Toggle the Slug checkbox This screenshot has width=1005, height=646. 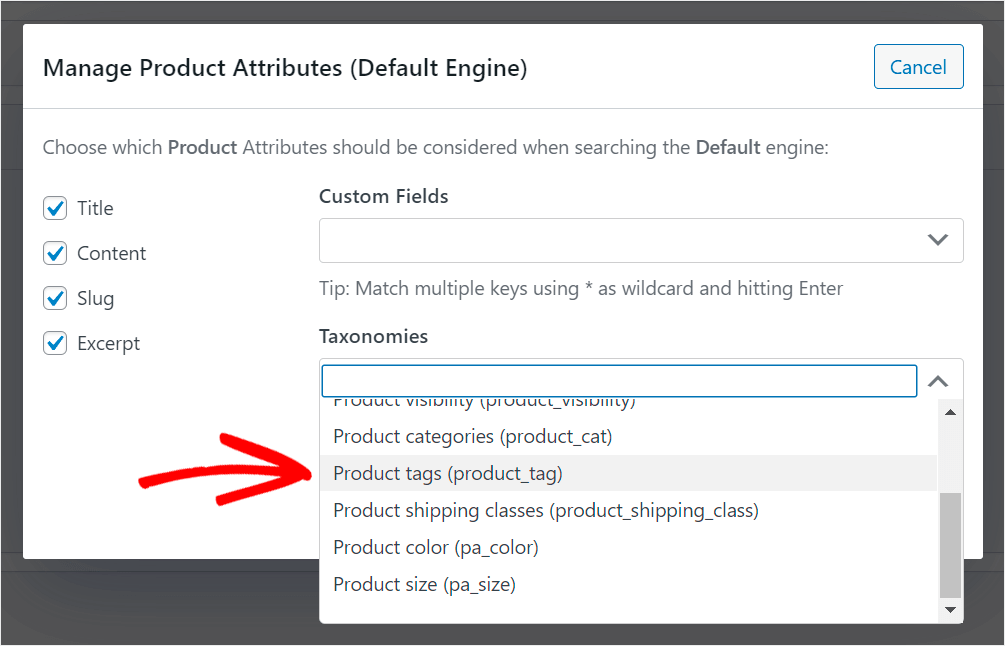[55, 298]
